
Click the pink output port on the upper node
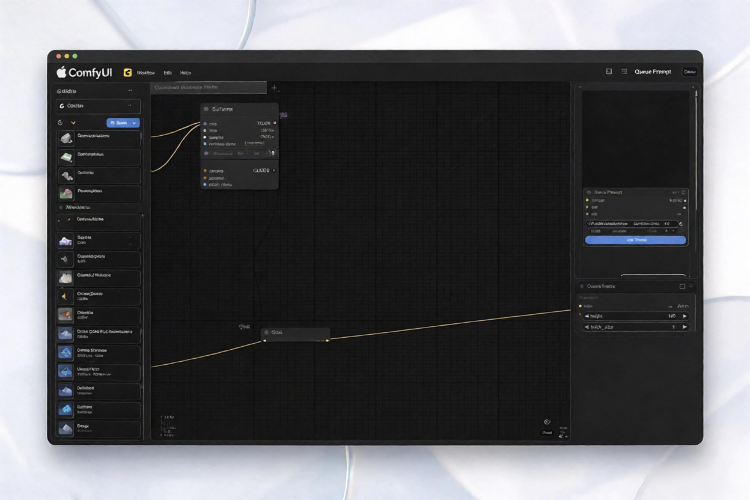pyautogui.click(x=275, y=123)
